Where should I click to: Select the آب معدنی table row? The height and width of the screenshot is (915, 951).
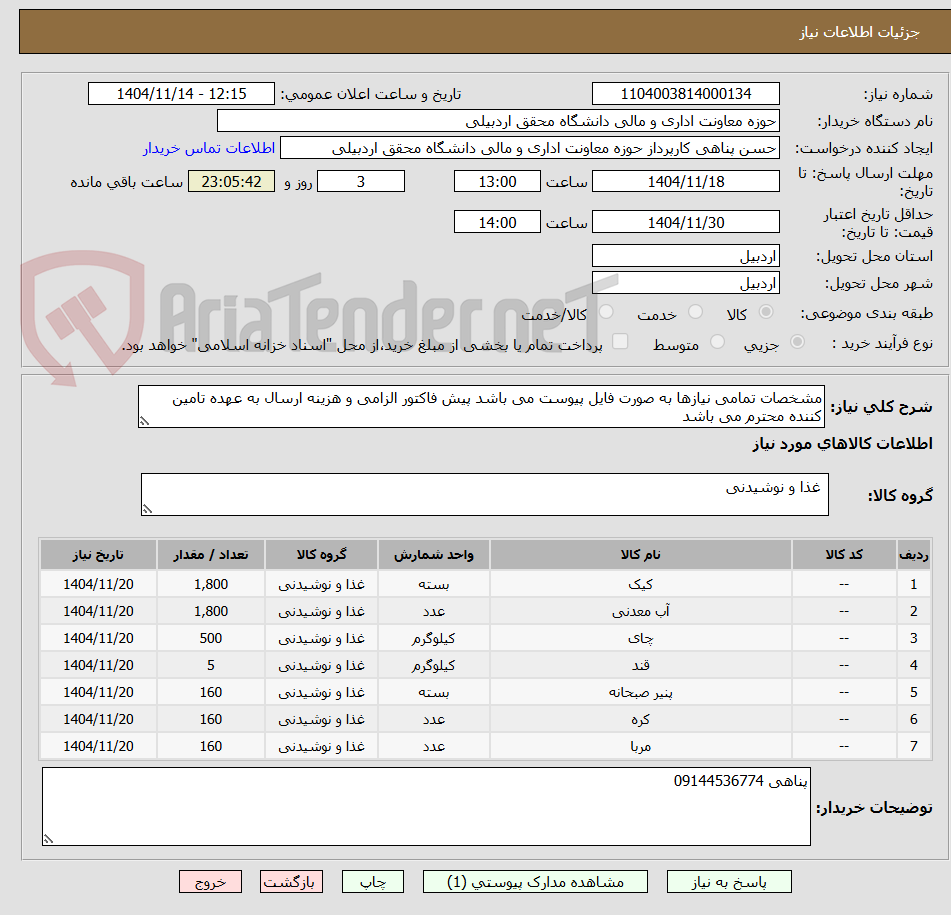coord(485,611)
